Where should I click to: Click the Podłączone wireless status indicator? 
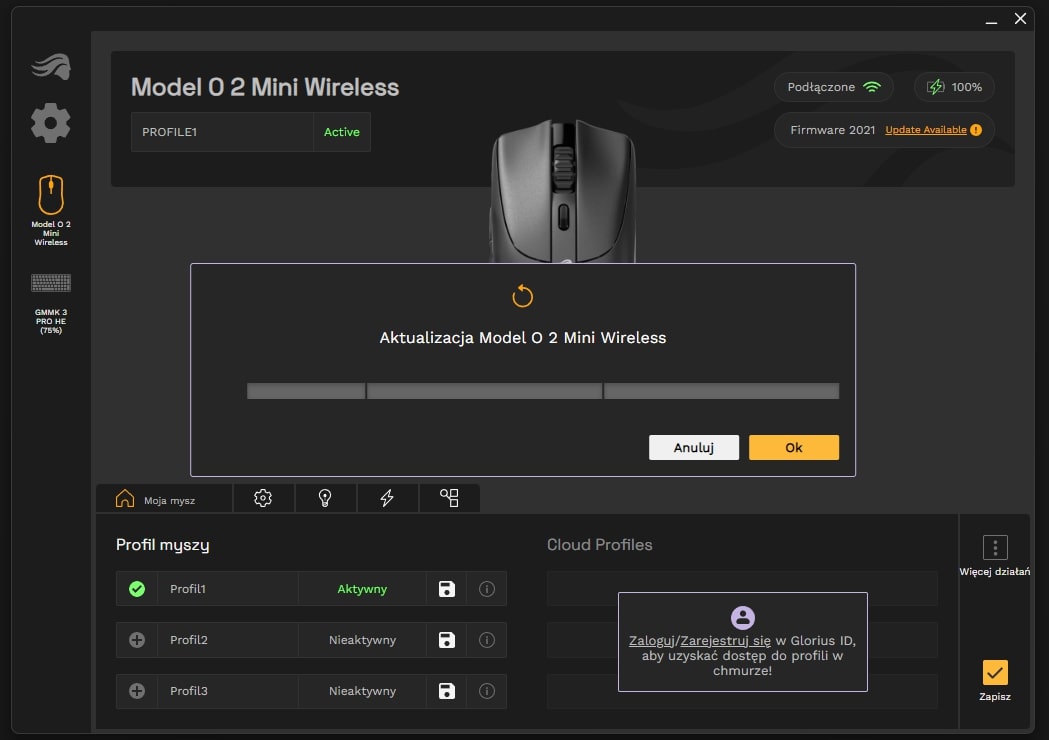pyautogui.click(x=834, y=87)
